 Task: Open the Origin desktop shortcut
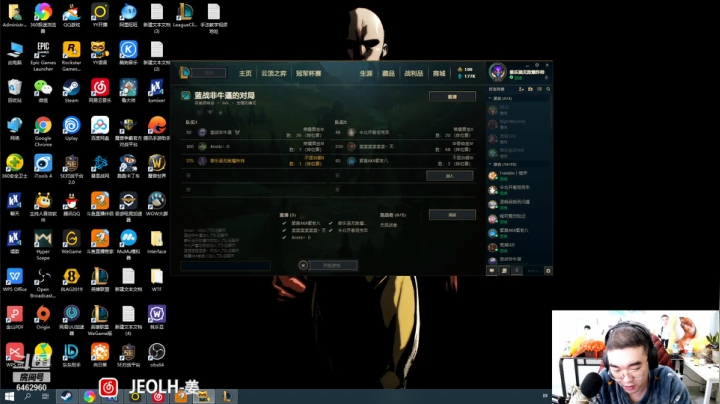click(x=43, y=317)
